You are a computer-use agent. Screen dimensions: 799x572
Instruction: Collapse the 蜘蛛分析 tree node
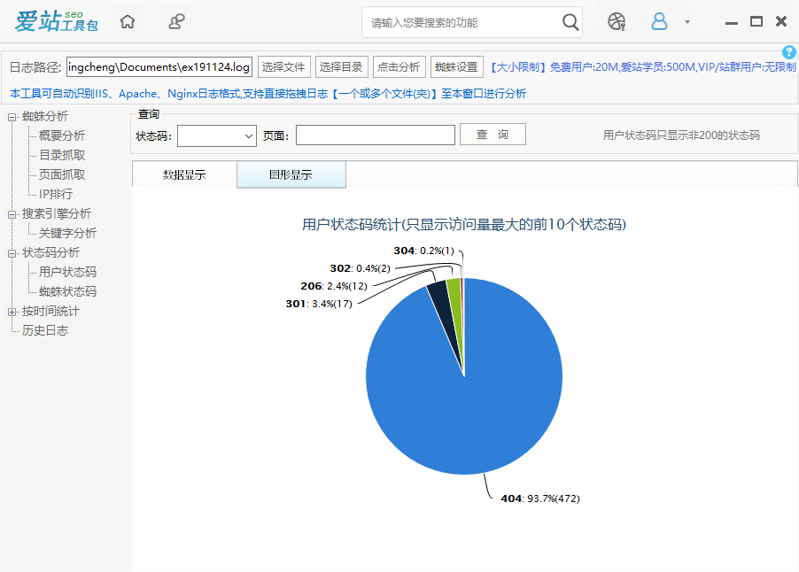[x=12, y=117]
